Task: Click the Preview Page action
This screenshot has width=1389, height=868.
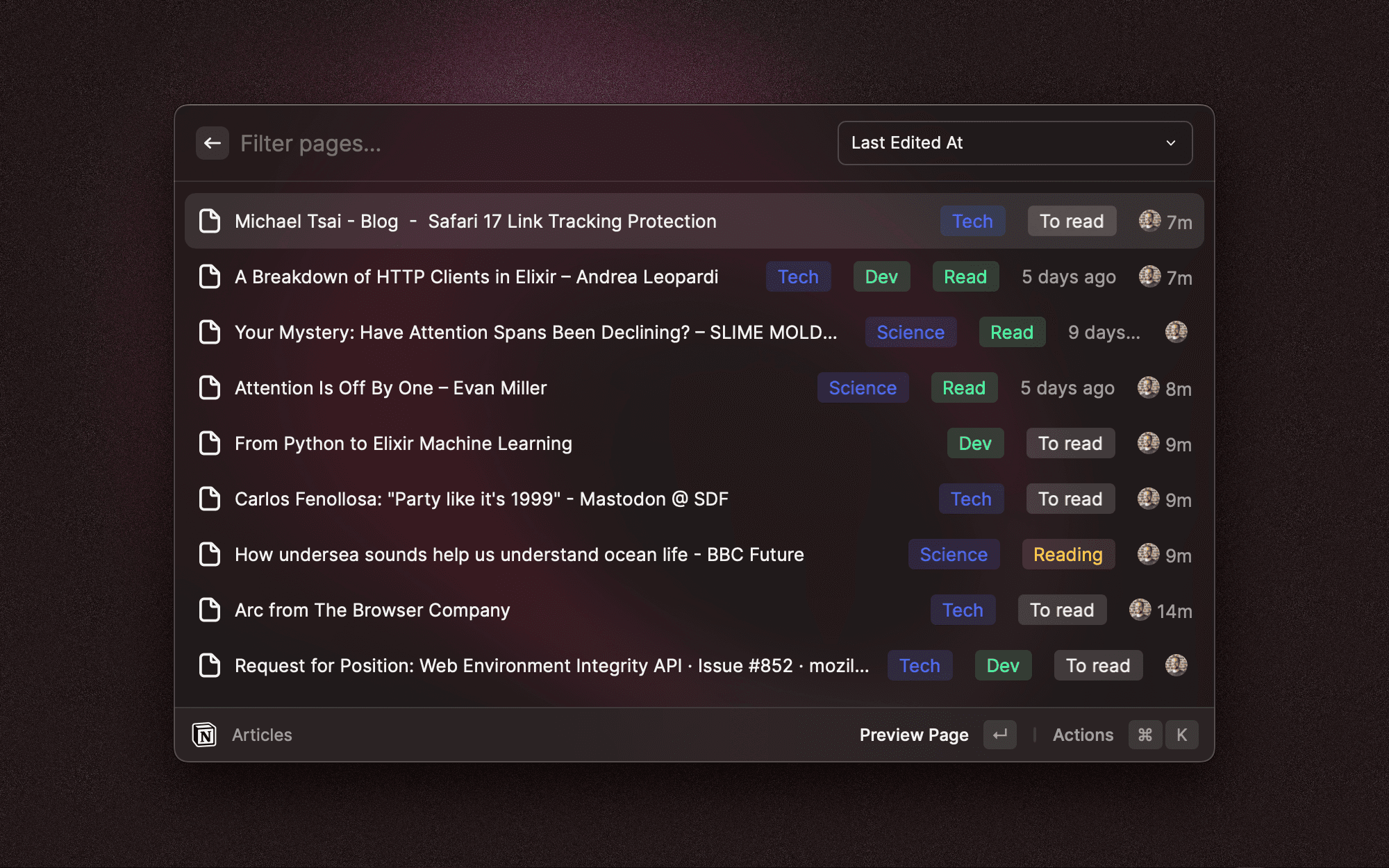Action: 914,734
